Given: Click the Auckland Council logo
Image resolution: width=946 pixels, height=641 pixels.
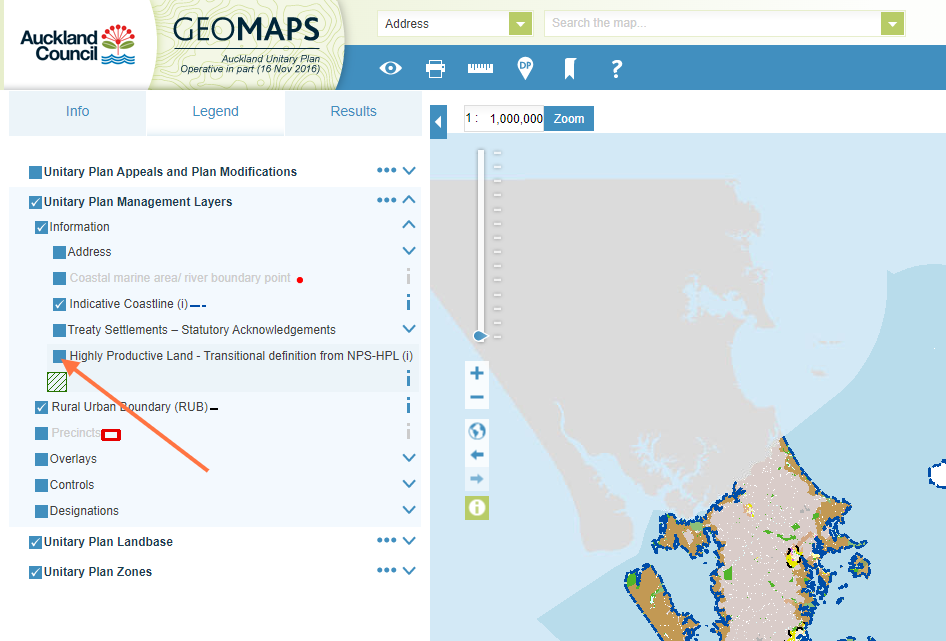Looking at the screenshot, I should click(x=77, y=45).
